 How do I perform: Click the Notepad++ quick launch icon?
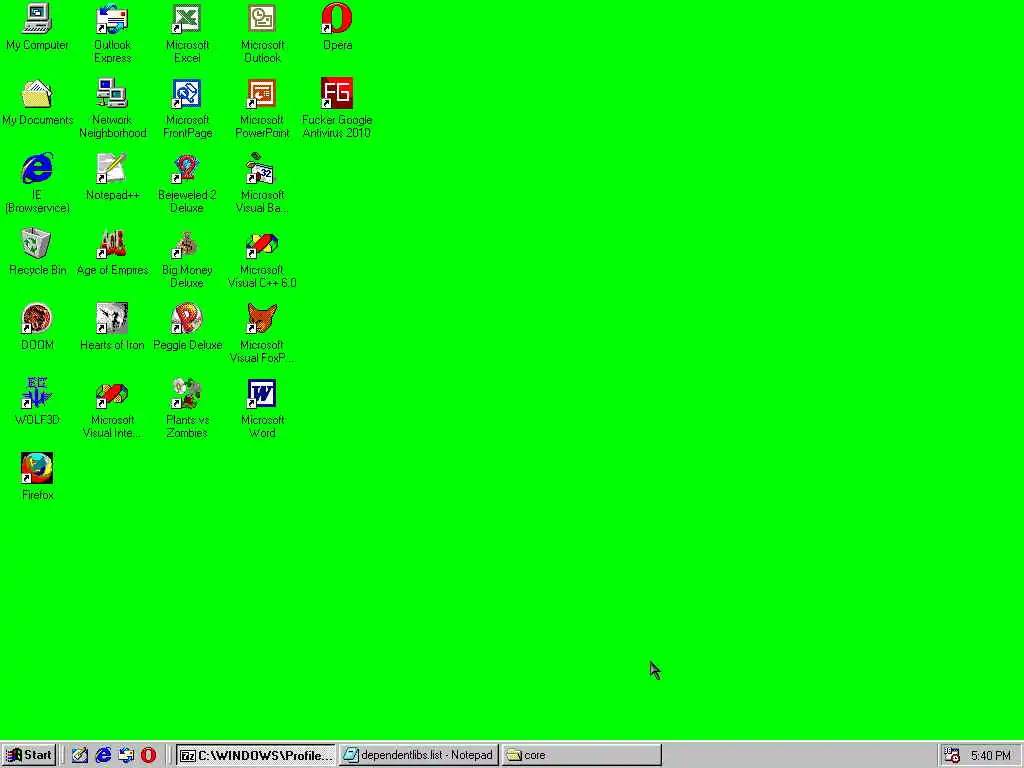click(x=80, y=755)
